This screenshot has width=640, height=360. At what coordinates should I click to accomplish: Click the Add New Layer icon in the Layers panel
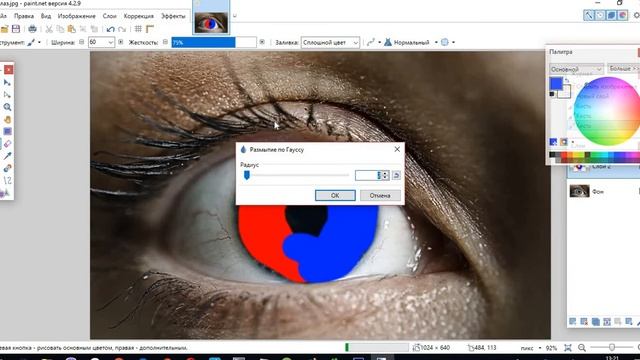pyautogui.click(x=573, y=322)
